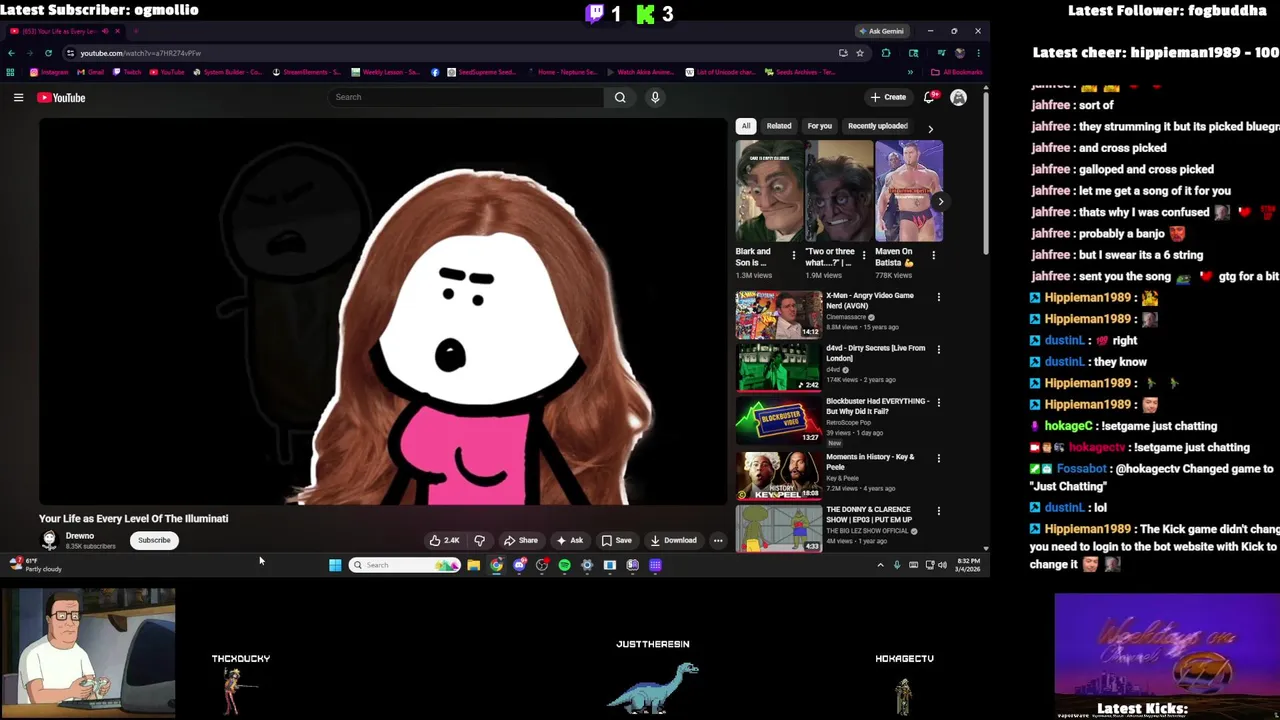The height and width of the screenshot is (720, 1280).
Task: Select the Related filter chip
Action: tap(779, 126)
